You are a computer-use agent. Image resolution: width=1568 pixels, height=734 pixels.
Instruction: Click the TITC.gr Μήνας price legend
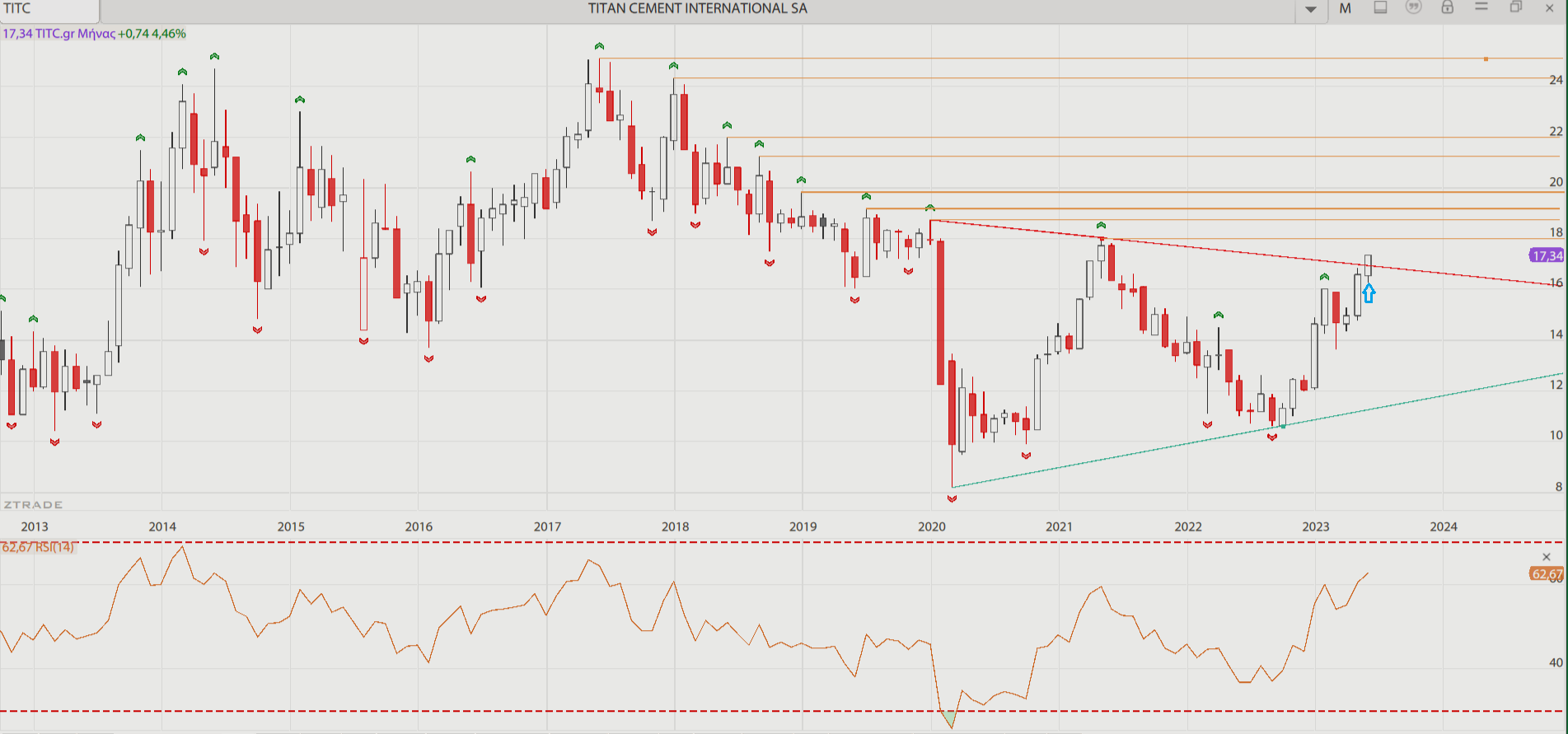(x=94, y=34)
